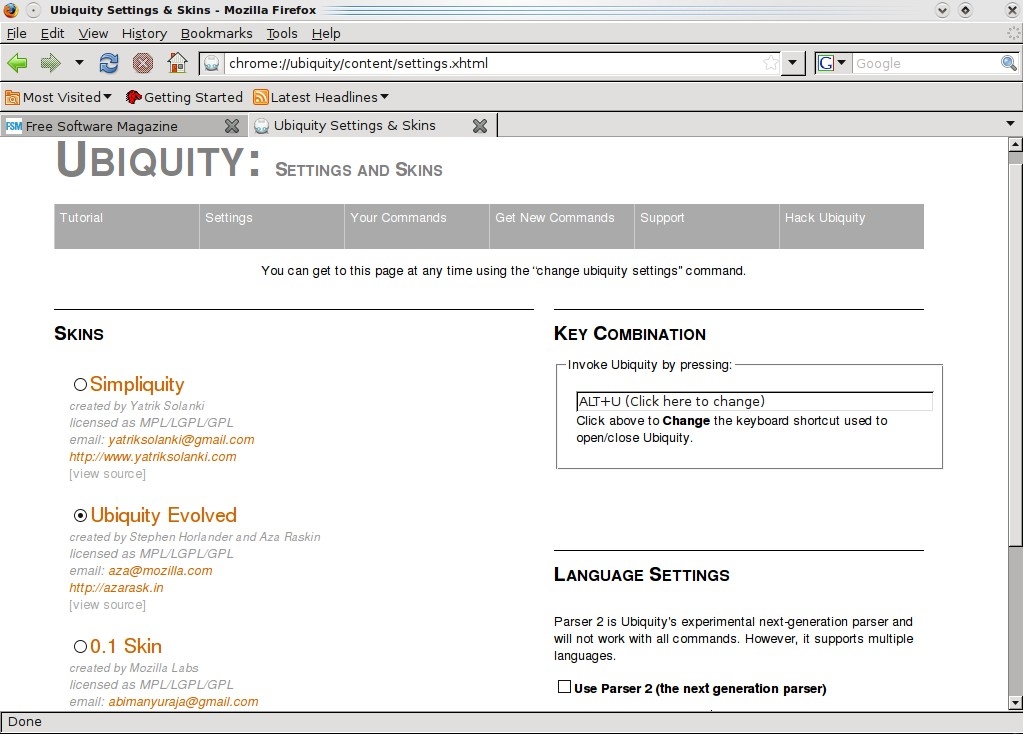Expand the Most Visited bookmarks dropdown
This screenshot has width=1023, height=734.
(108, 97)
